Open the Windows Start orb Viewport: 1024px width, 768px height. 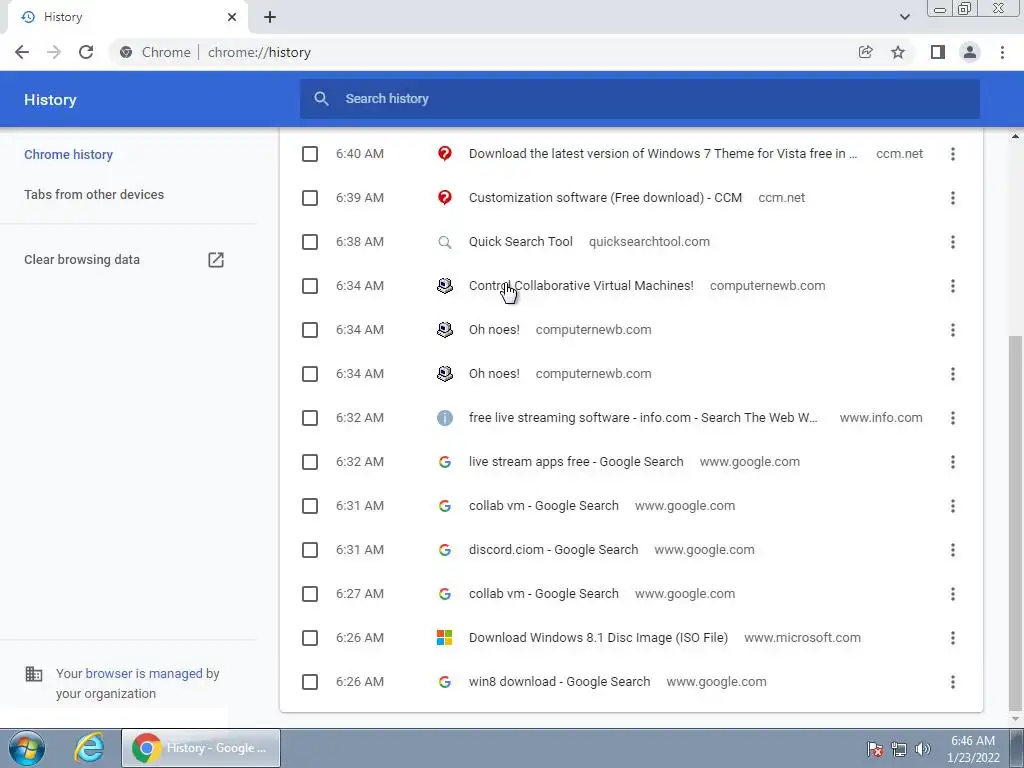[27, 748]
